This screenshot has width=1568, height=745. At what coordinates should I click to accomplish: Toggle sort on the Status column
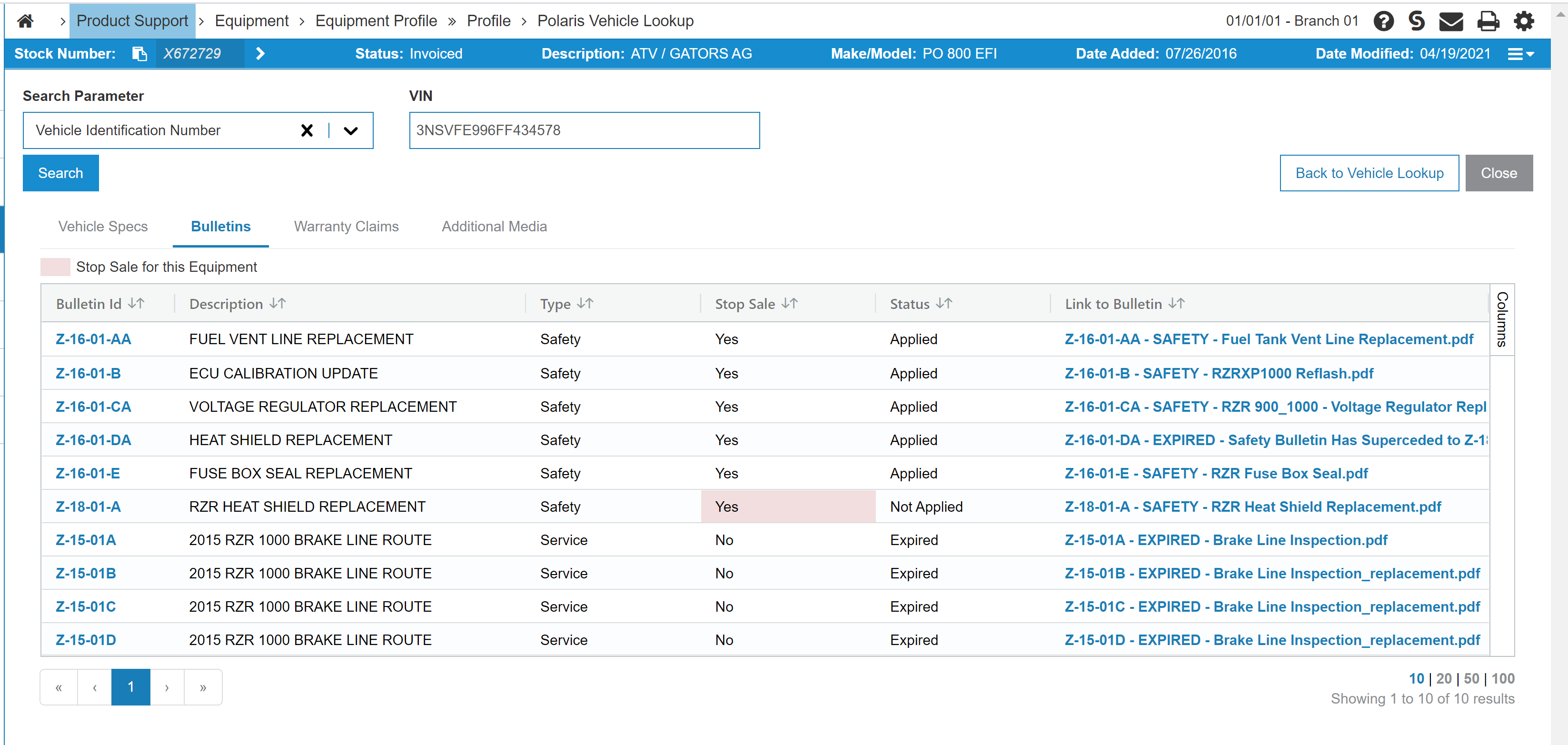pos(944,303)
